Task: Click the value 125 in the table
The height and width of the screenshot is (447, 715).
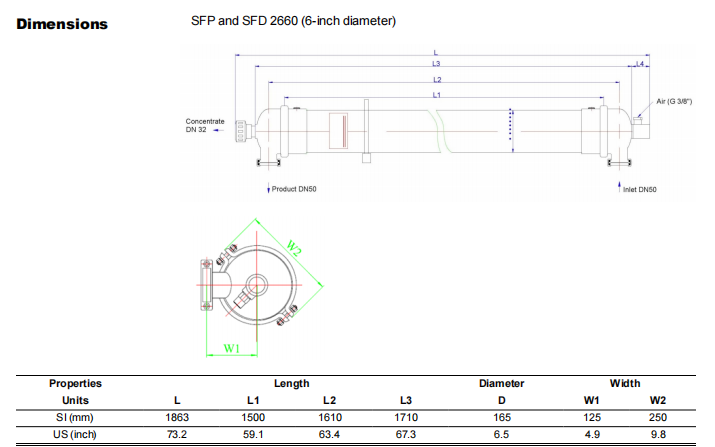Action: coord(592,417)
